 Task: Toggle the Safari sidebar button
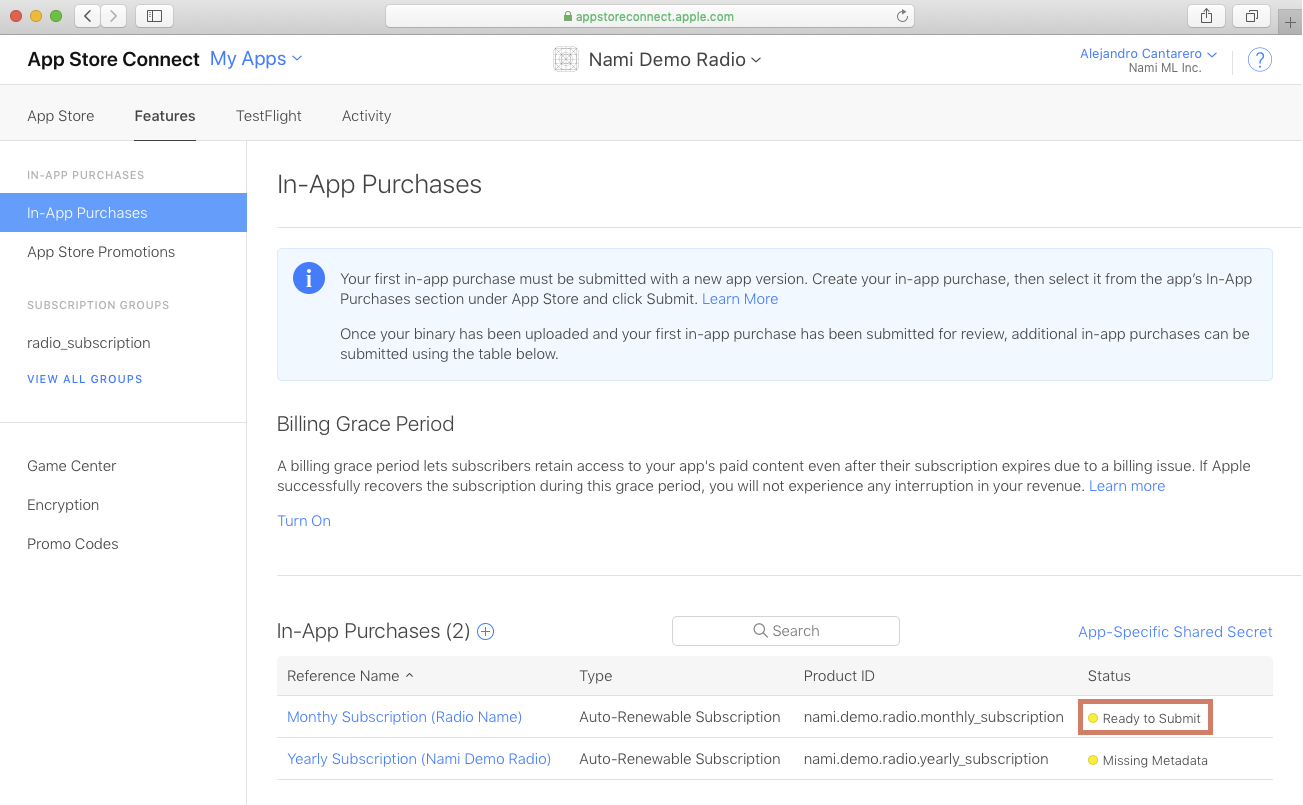pyautogui.click(x=154, y=16)
